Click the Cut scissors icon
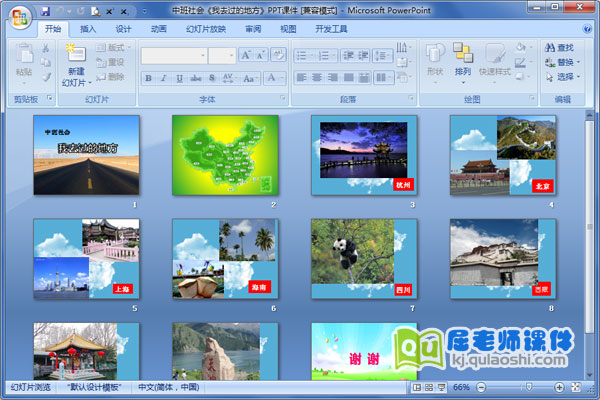 (46, 48)
